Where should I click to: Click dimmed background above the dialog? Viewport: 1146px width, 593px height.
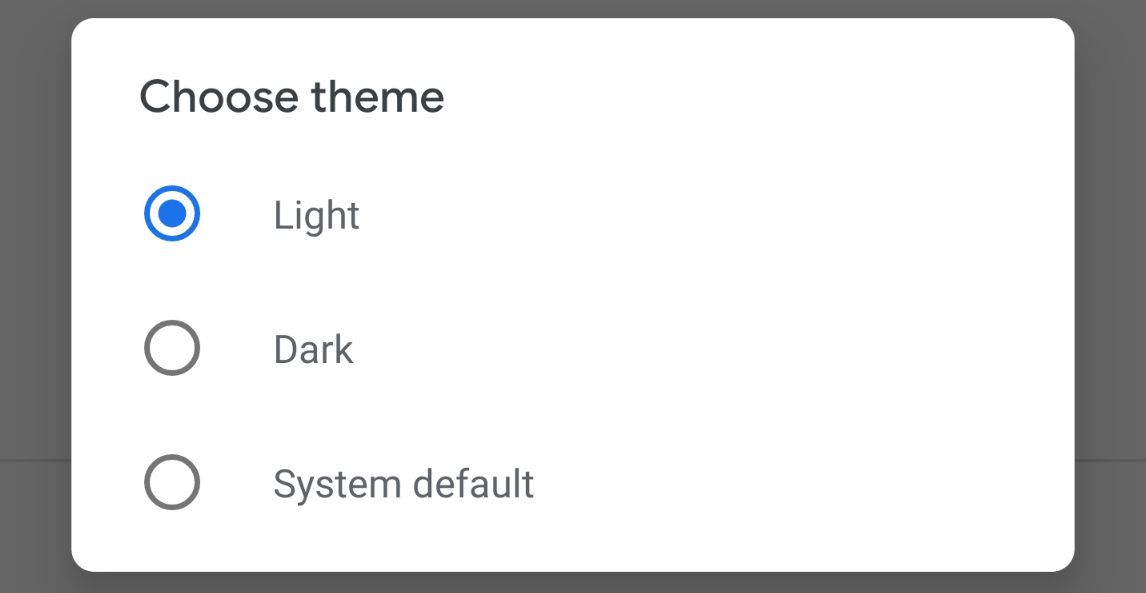[573, 8]
